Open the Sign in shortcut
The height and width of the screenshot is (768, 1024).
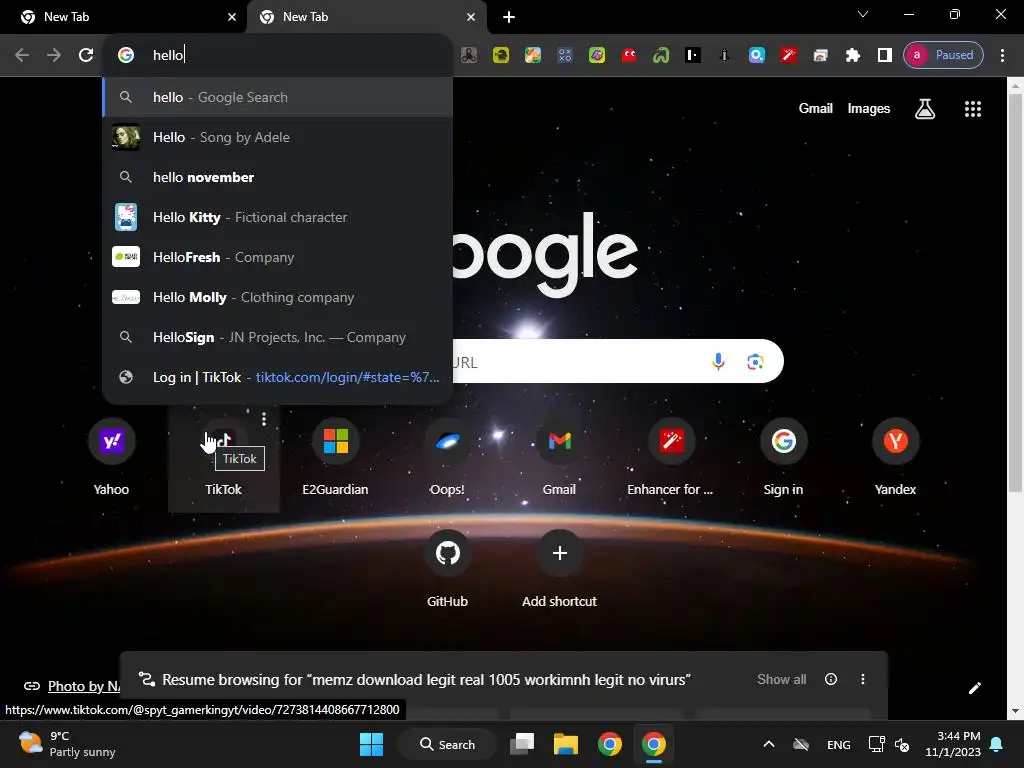(784, 458)
